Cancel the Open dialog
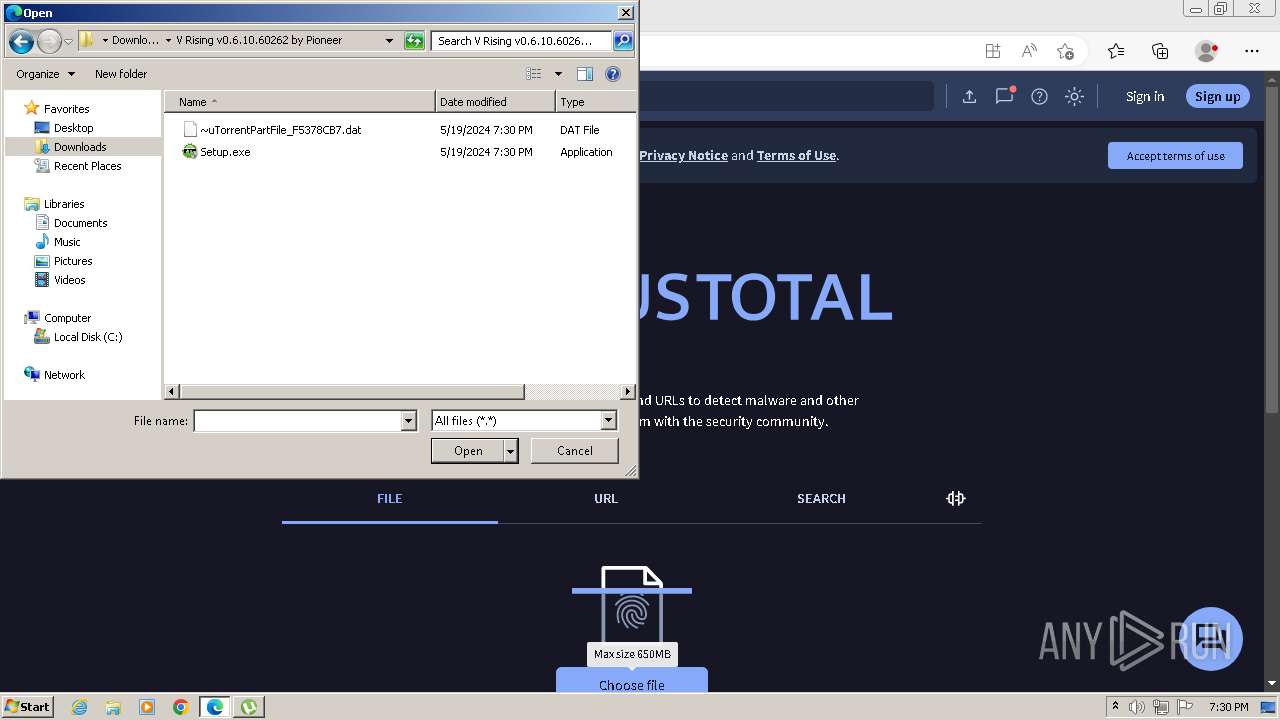The height and width of the screenshot is (720, 1280). (574, 451)
